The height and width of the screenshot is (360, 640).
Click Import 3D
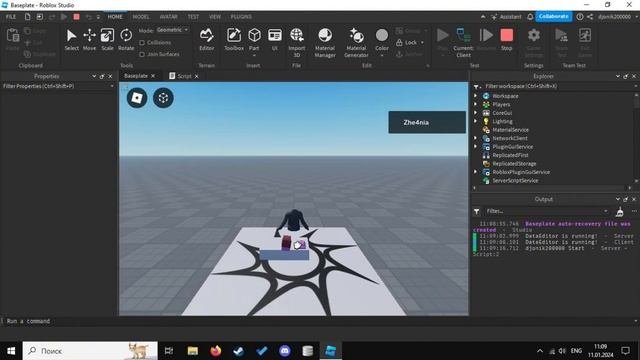tap(297, 42)
